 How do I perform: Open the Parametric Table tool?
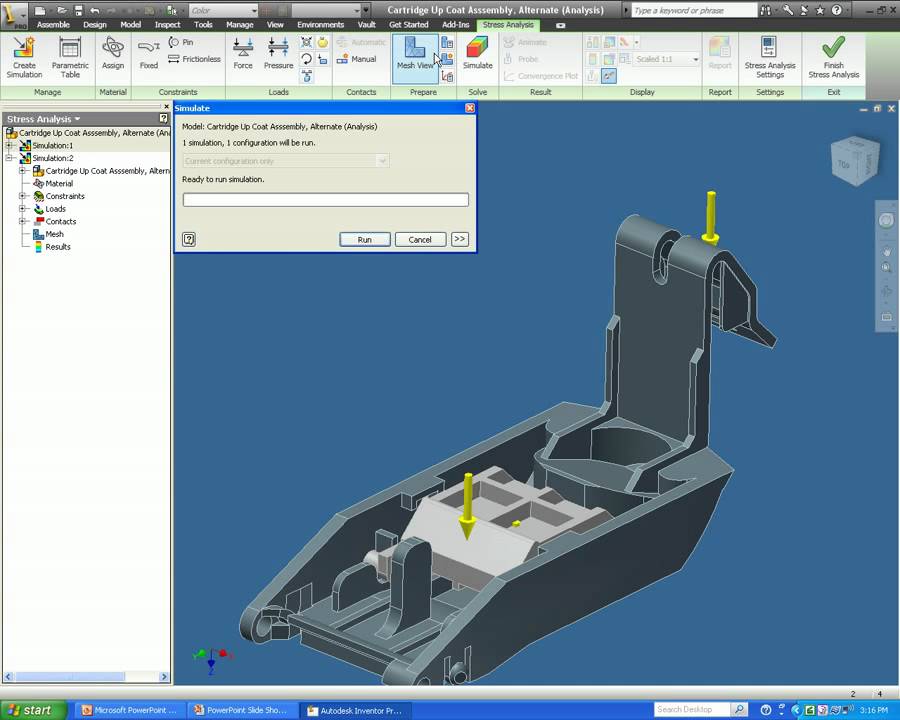coord(70,57)
